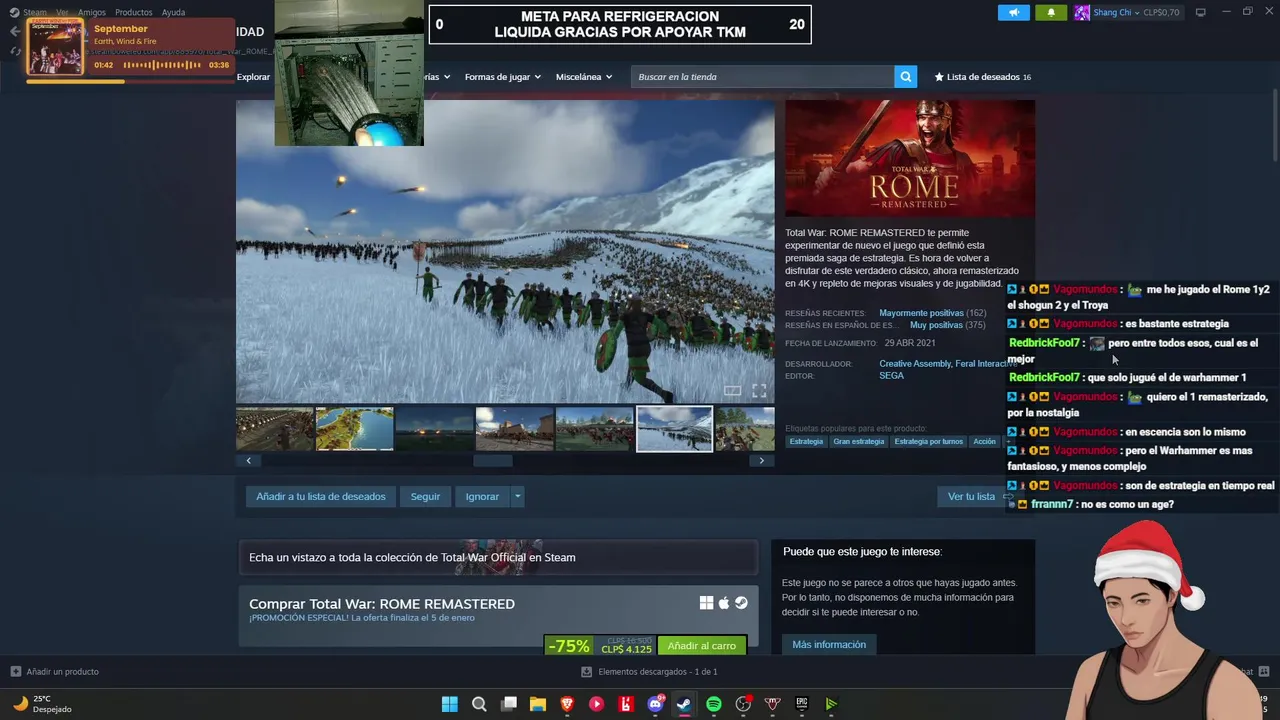
Task: Click the macOS platform icon in purchase box
Action: (x=724, y=603)
